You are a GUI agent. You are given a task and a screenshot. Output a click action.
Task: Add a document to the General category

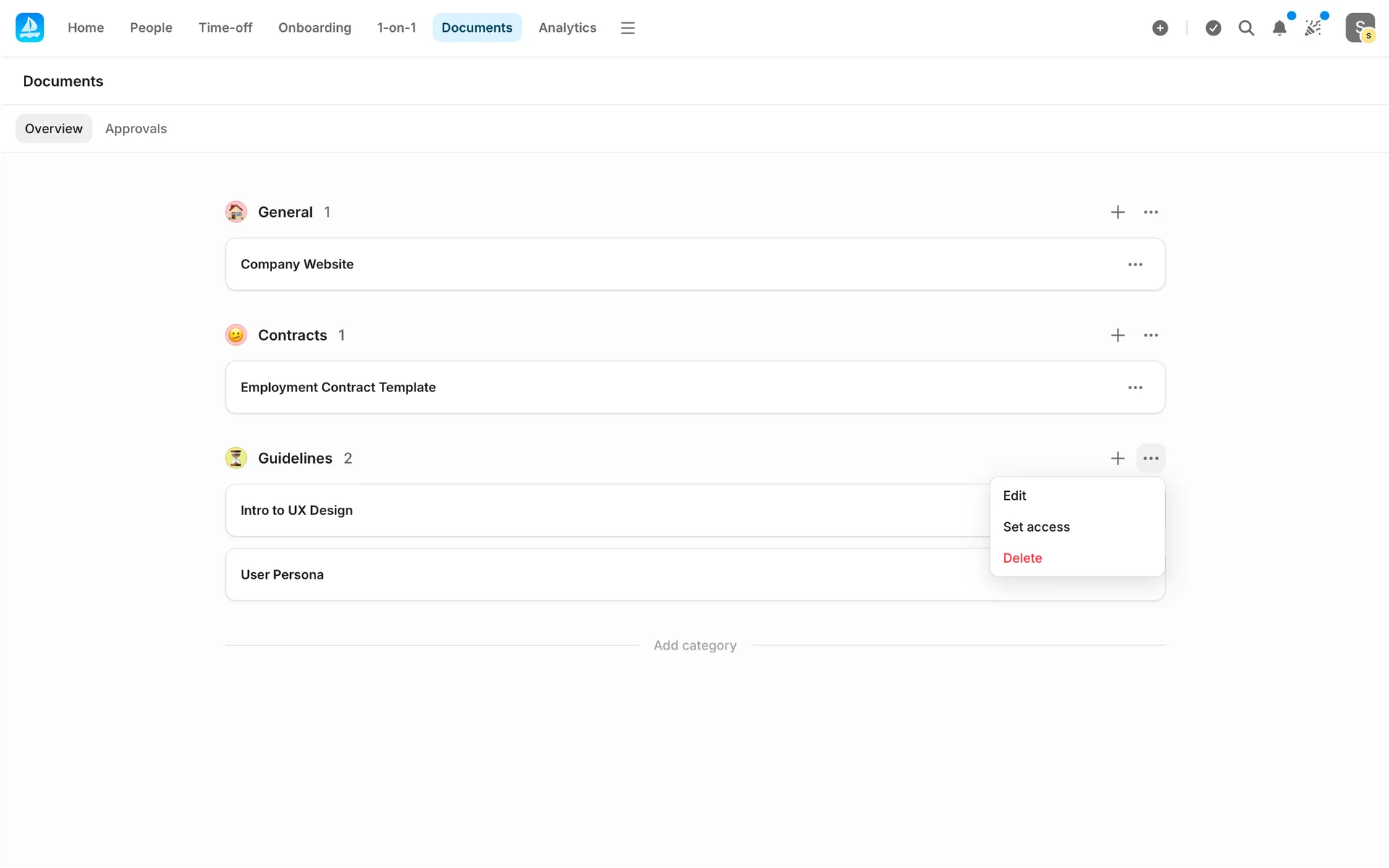[x=1118, y=212]
